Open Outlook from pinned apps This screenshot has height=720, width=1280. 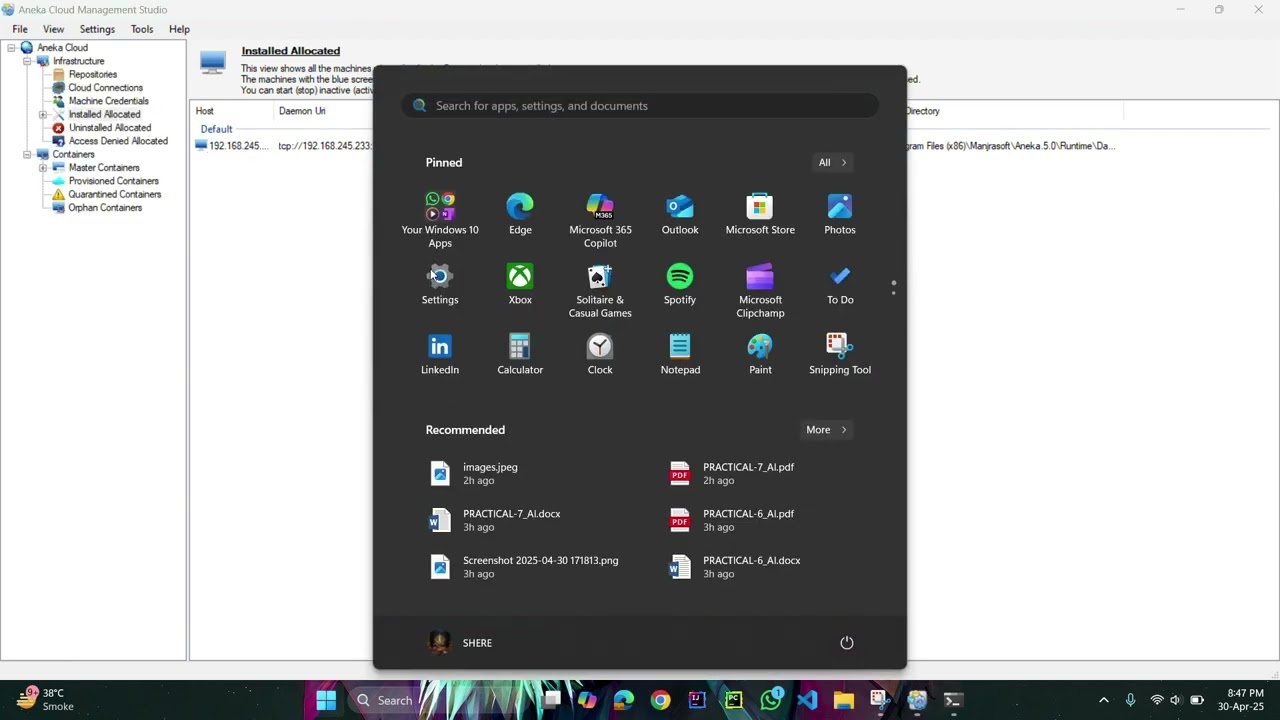click(680, 214)
